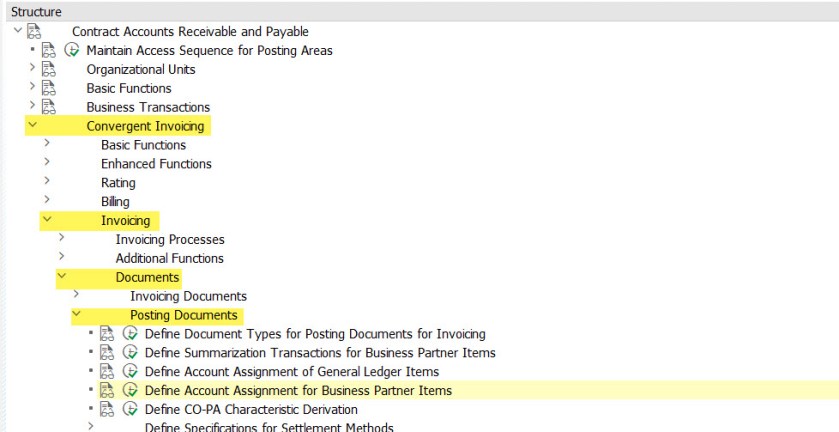839x432 pixels.
Task: Open documentation icon for the top-level Basic Functions row below Organizational Units
Action: [x=49, y=88]
